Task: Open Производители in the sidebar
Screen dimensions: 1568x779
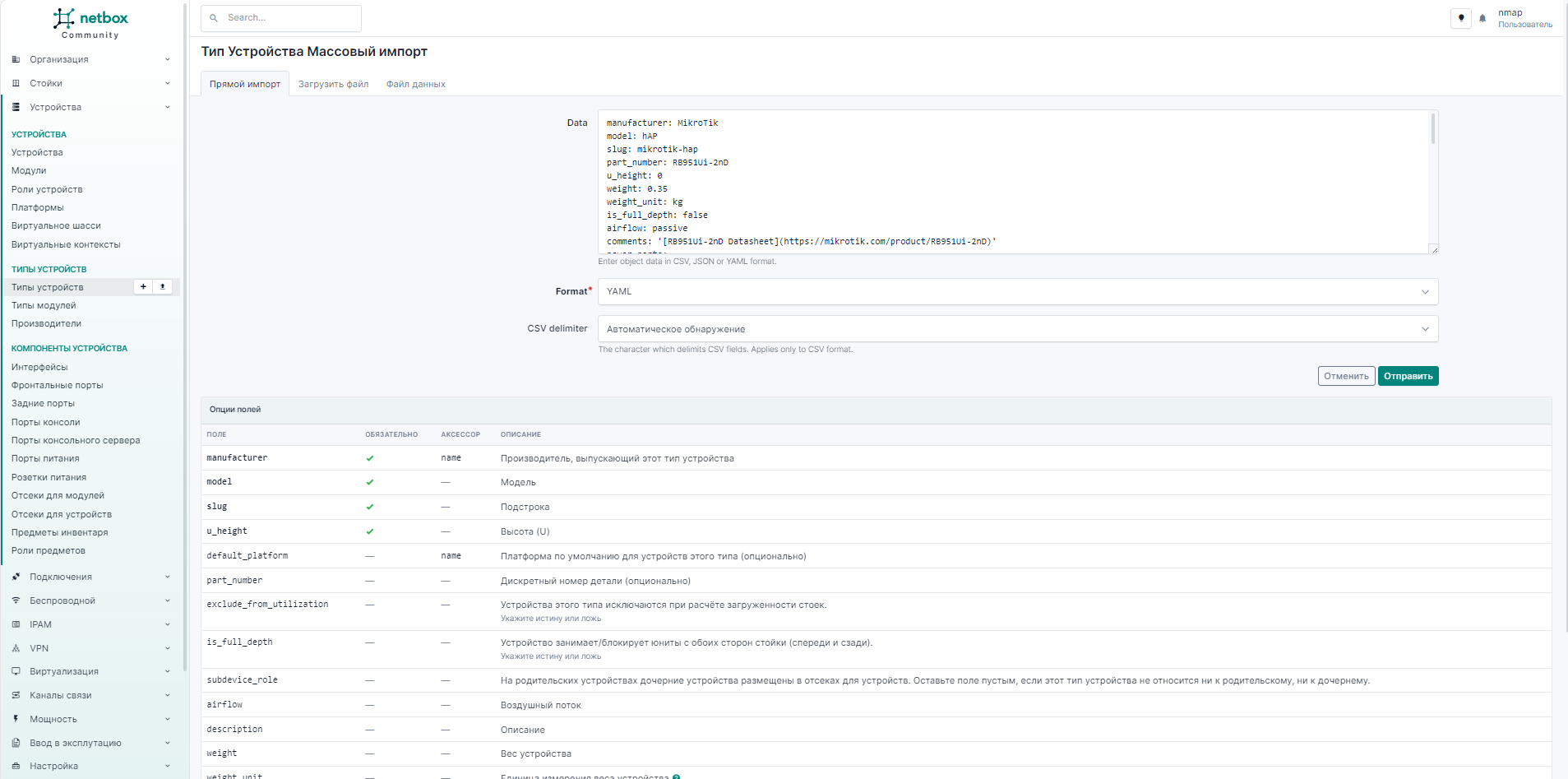Action: click(x=46, y=323)
